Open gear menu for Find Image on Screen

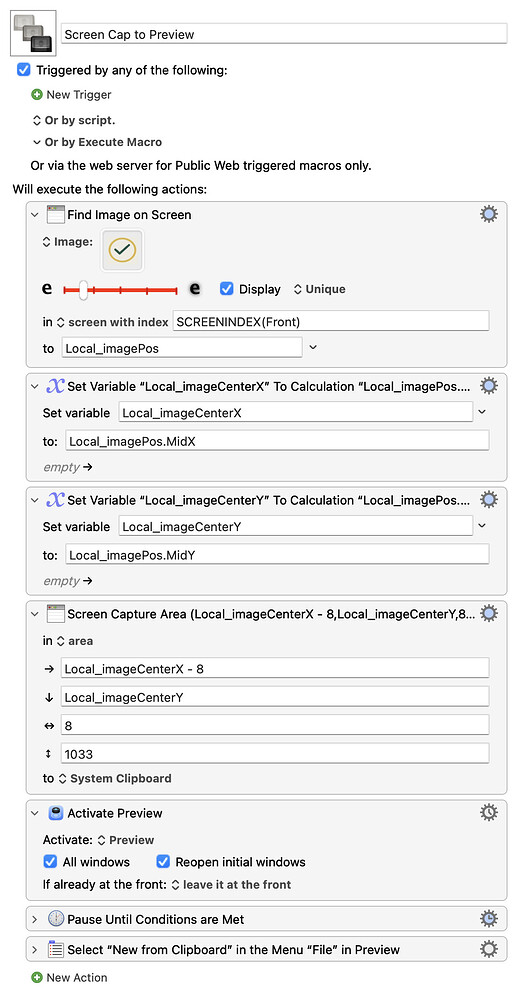(488, 215)
